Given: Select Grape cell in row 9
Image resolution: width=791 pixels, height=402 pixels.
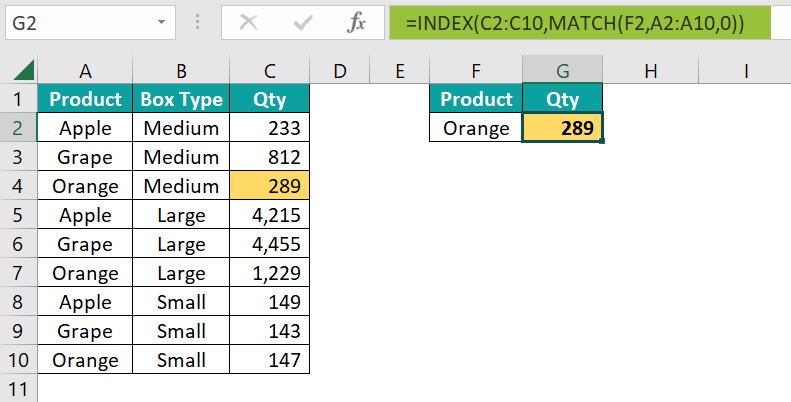Looking at the screenshot, I should pos(85,331).
